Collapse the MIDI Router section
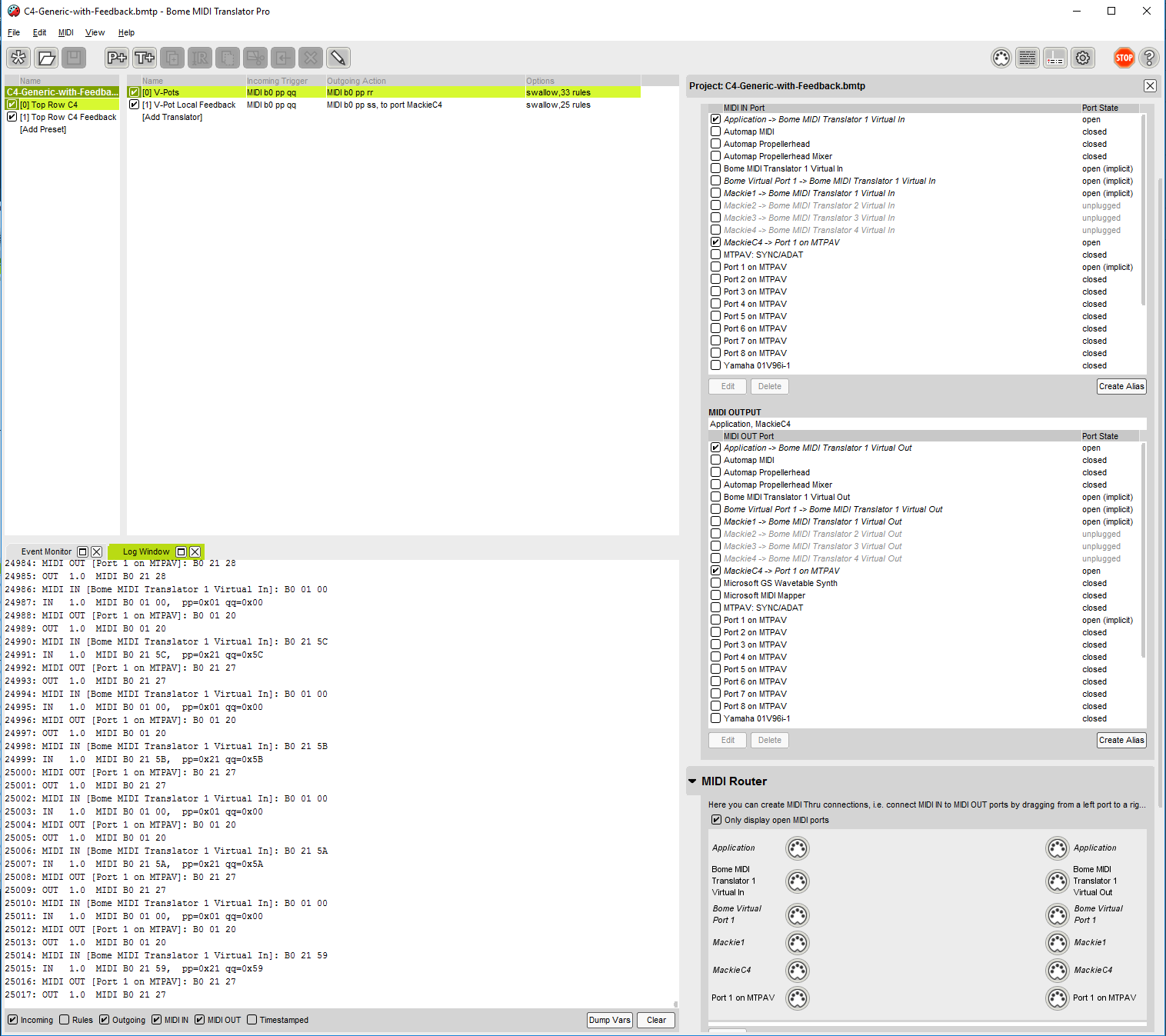Image resolution: width=1166 pixels, height=1036 pixels. coord(692,781)
